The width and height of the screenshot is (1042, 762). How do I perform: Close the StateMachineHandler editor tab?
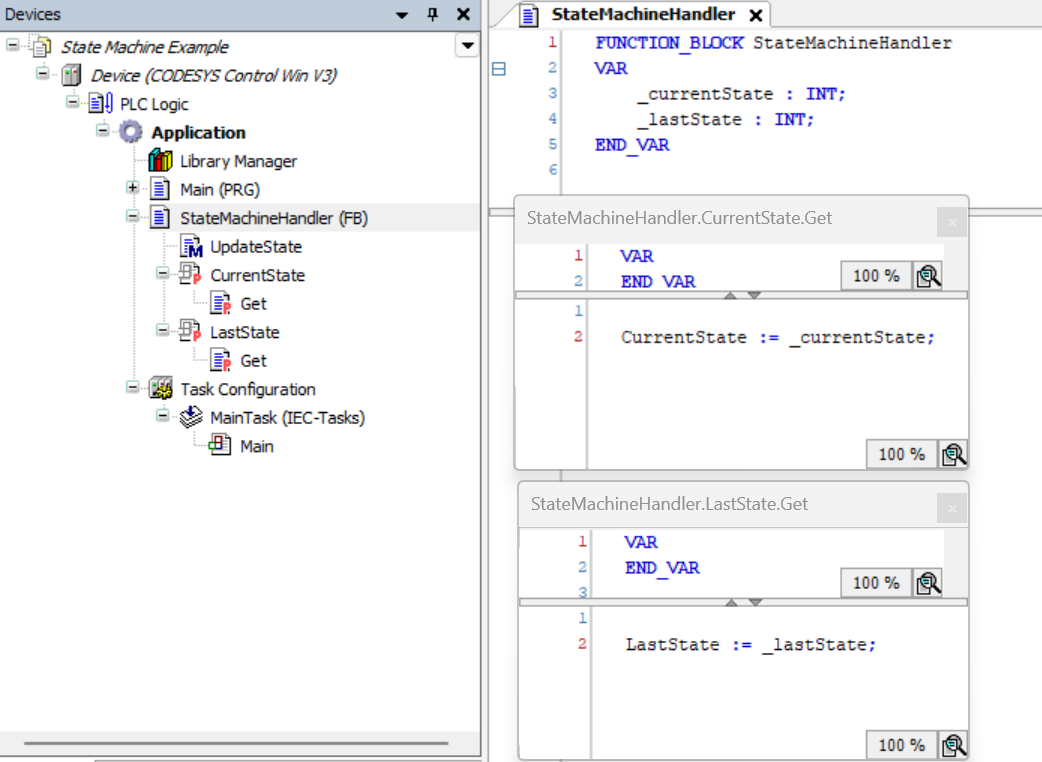click(x=756, y=15)
